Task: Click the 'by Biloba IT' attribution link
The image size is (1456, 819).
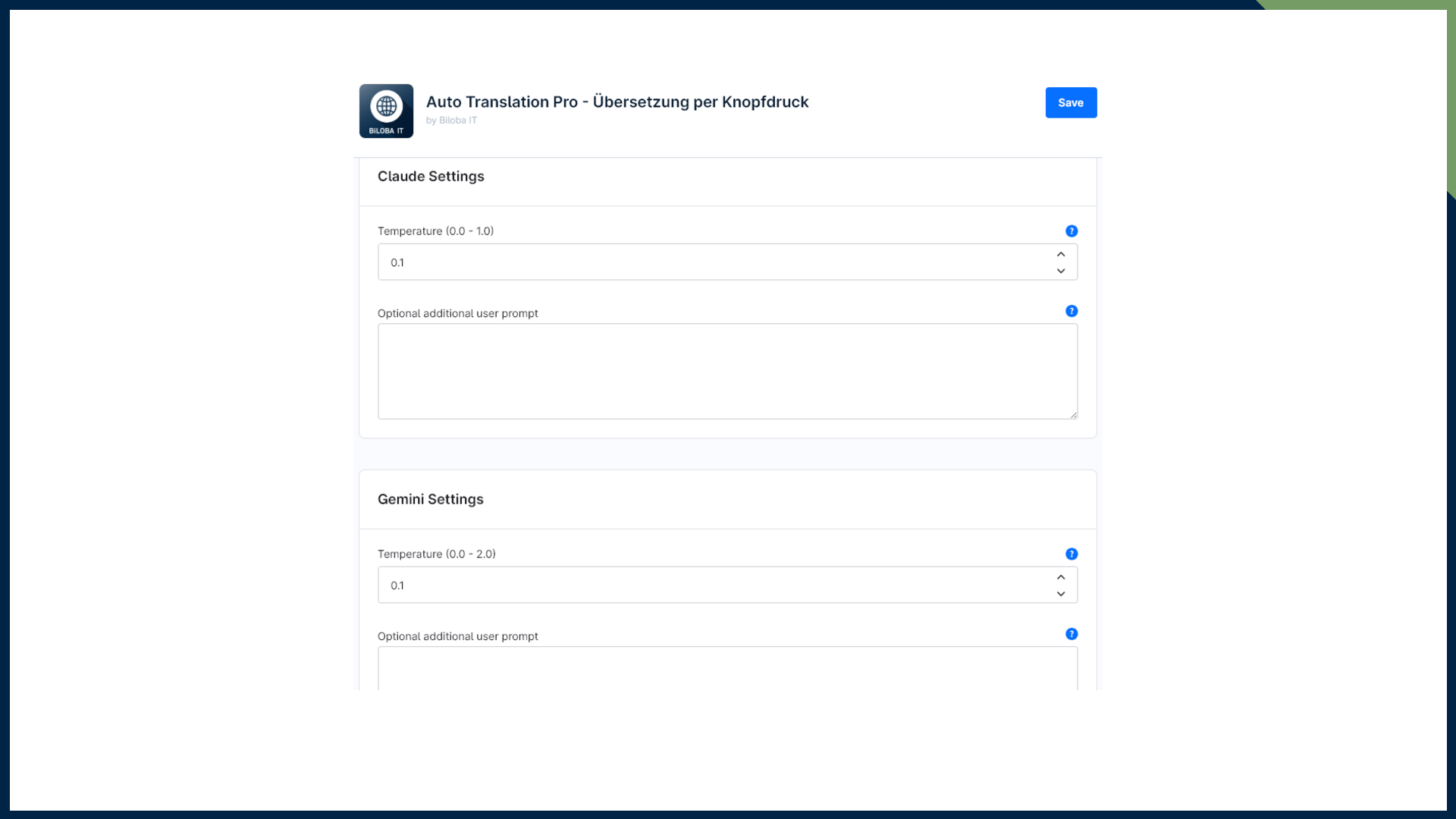Action: 451,120
